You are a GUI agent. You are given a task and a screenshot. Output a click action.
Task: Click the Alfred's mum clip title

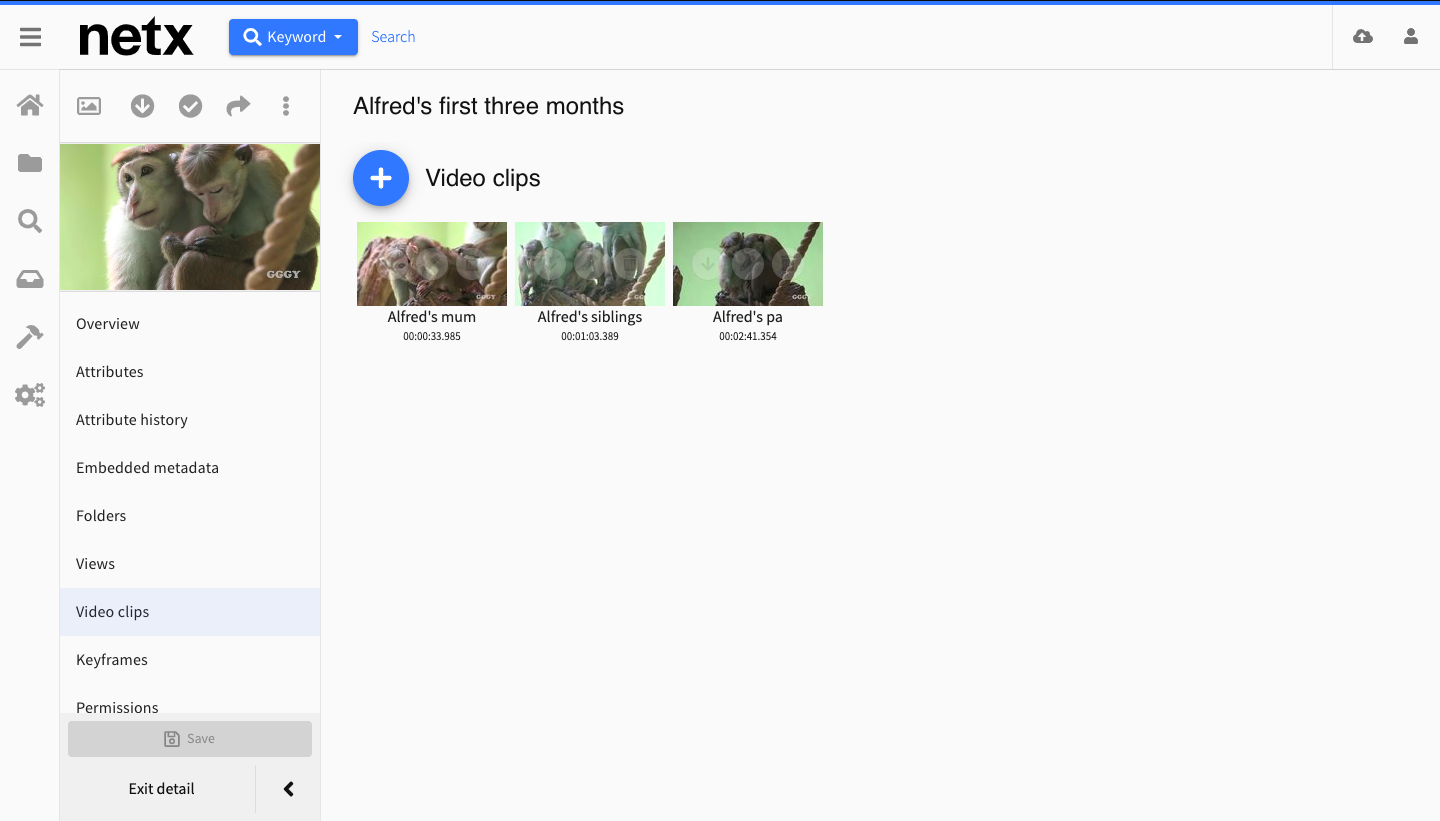tap(432, 317)
